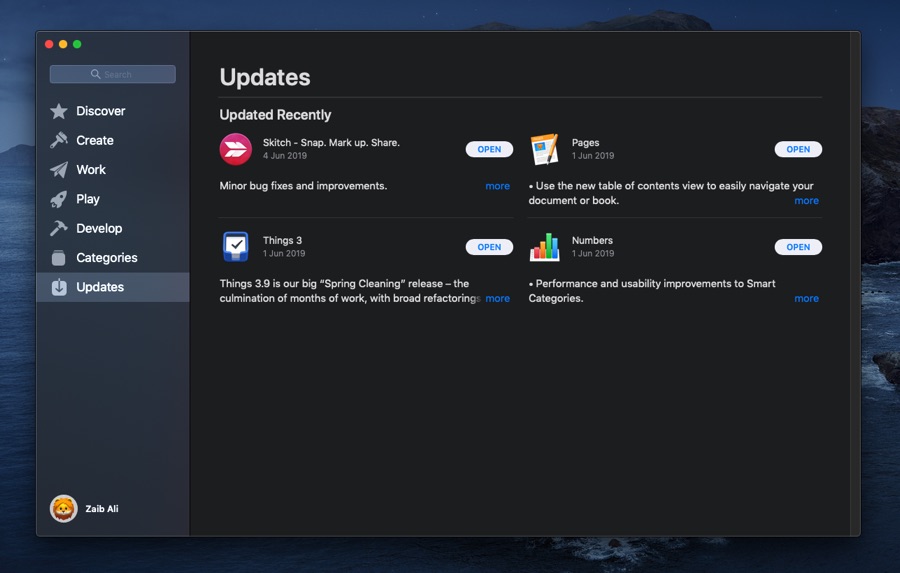
Task: Click the "Updated Recently" heading
Action: 275,115
